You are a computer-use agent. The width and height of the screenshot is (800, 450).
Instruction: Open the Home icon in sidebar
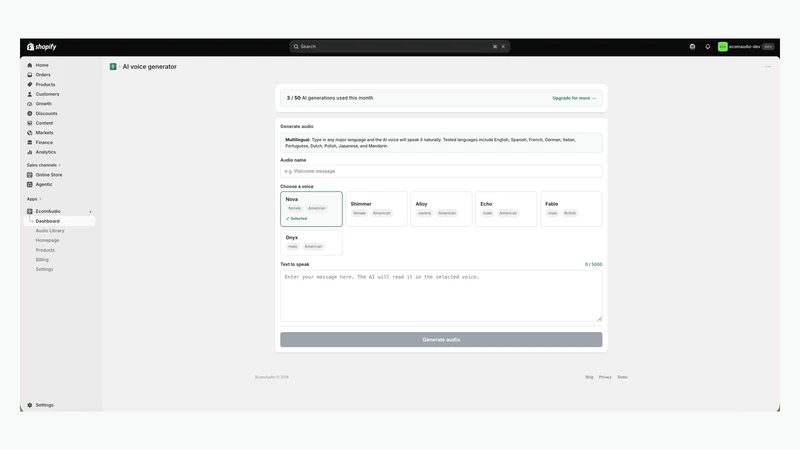click(x=30, y=65)
